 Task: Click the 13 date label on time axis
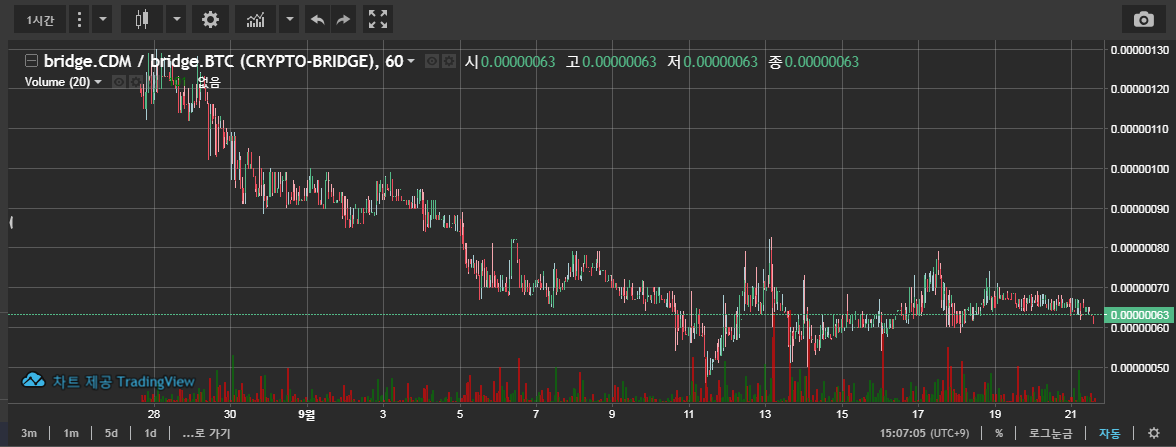765,414
